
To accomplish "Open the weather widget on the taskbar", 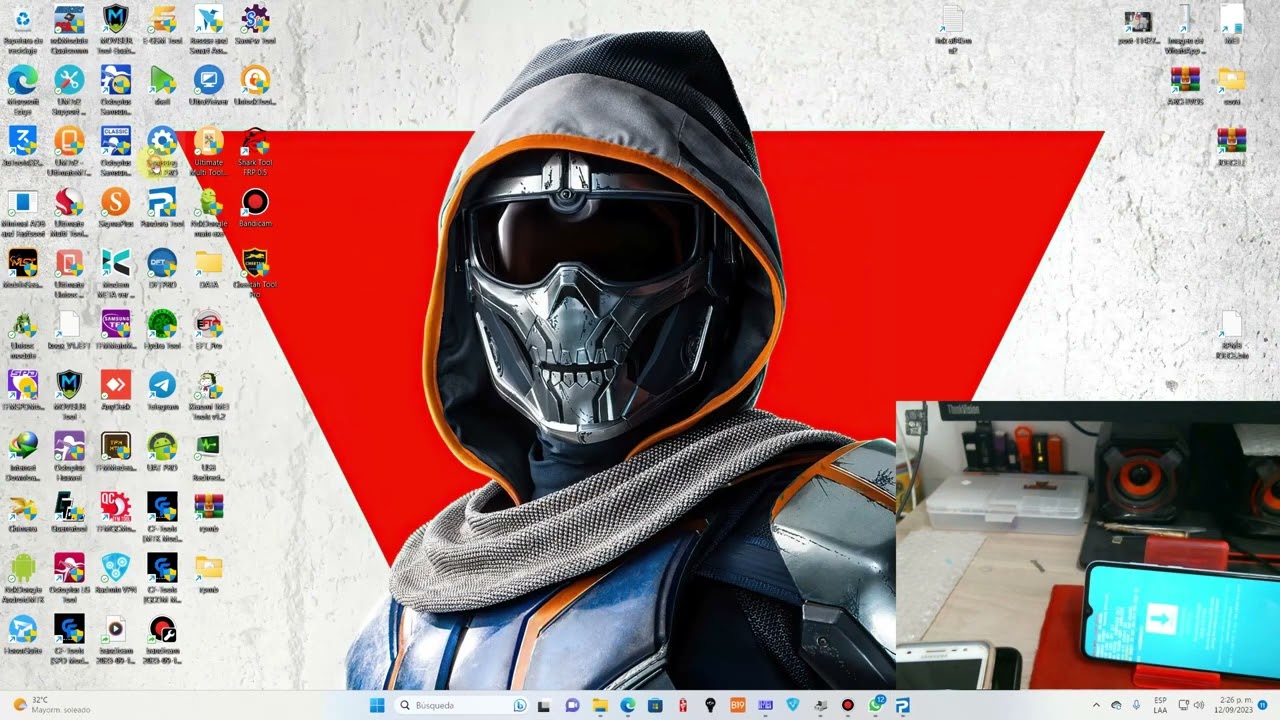I will [x=52, y=705].
